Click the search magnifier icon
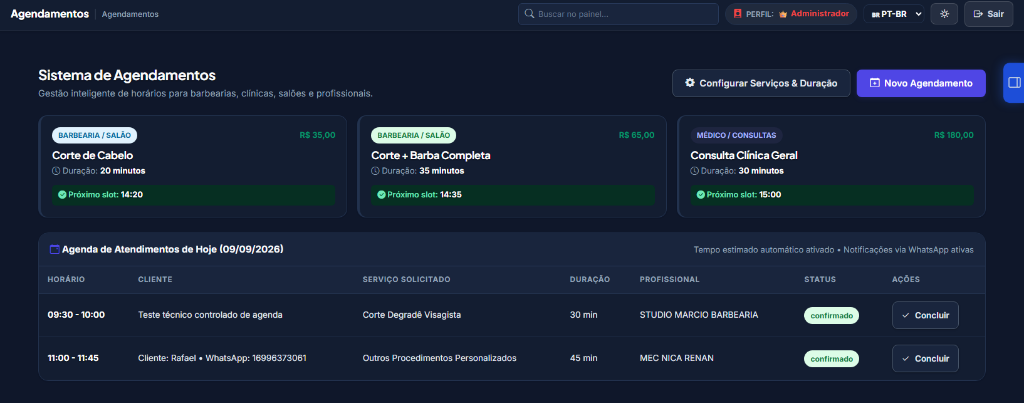 click(x=530, y=14)
